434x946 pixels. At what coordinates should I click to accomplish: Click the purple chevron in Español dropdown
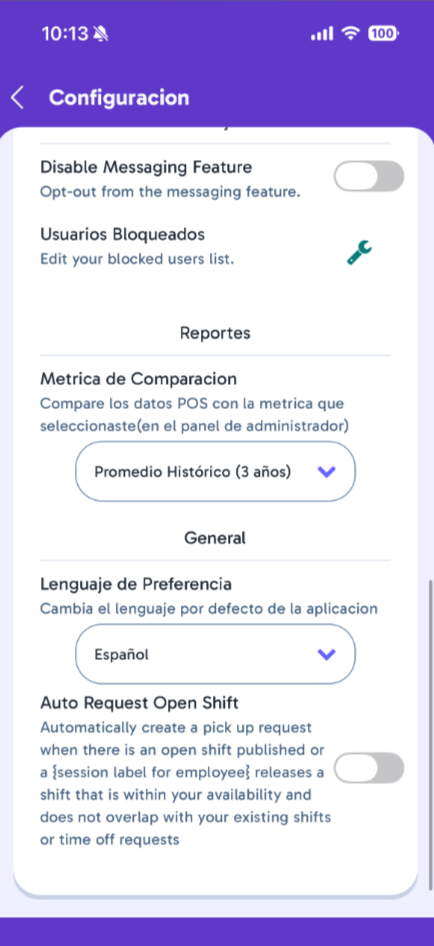coord(326,655)
